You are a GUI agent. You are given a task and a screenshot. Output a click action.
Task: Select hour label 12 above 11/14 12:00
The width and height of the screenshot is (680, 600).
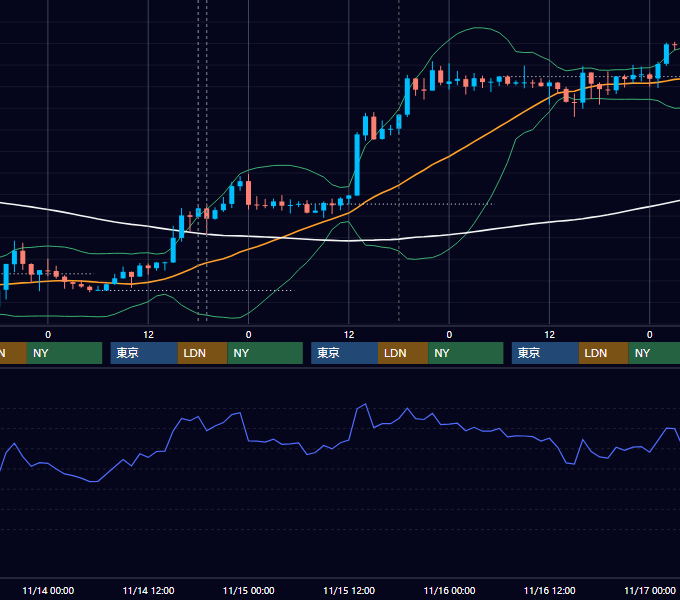coord(148,335)
